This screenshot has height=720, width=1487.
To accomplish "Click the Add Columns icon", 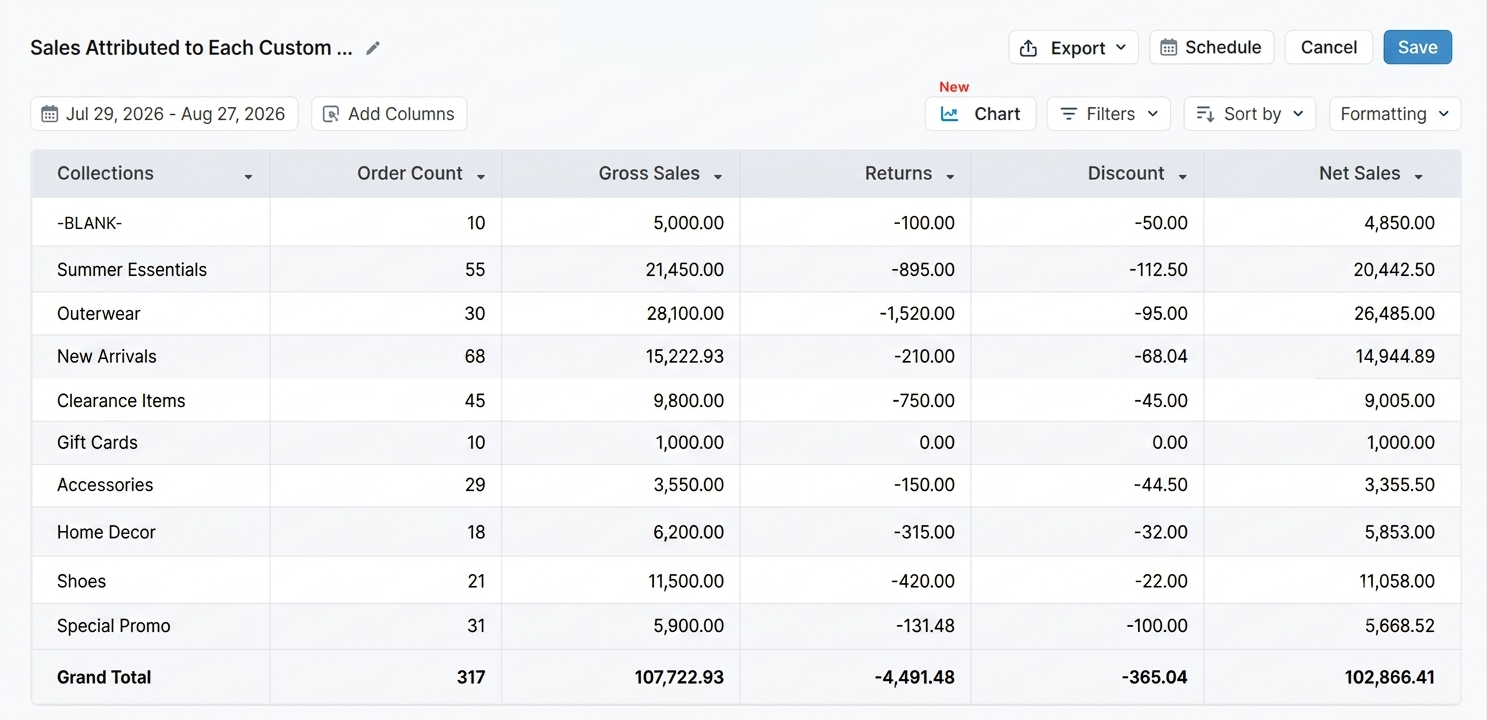I will point(331,114).
